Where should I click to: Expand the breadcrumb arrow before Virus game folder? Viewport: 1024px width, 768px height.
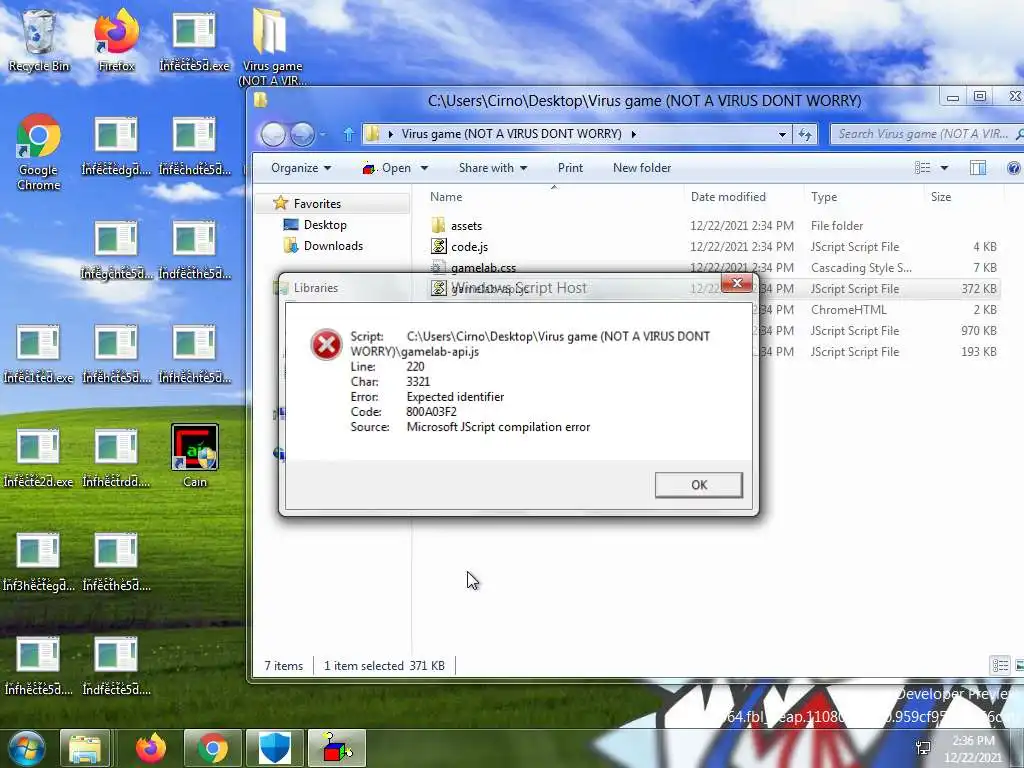tap(391, 134)
